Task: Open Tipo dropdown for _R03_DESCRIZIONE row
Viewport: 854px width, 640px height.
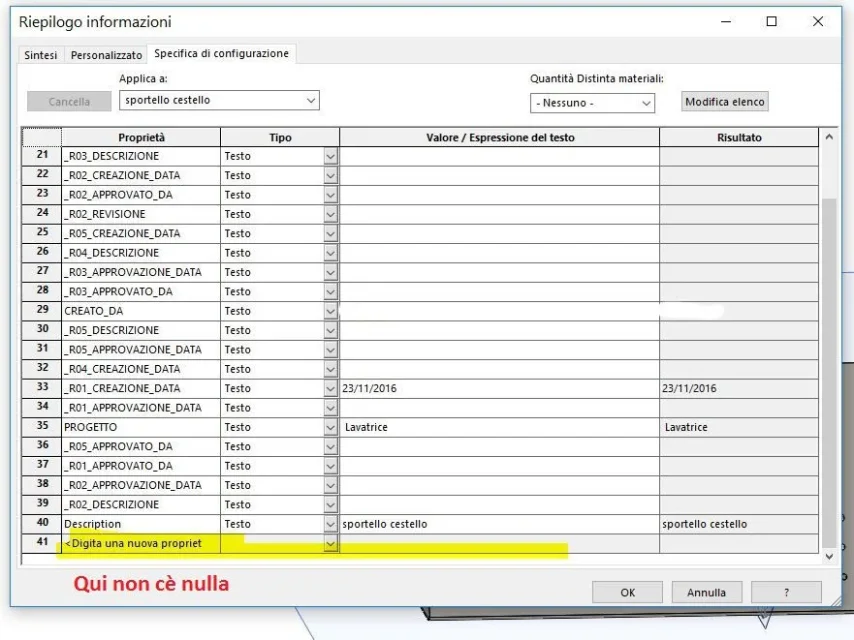Action: 331,156
